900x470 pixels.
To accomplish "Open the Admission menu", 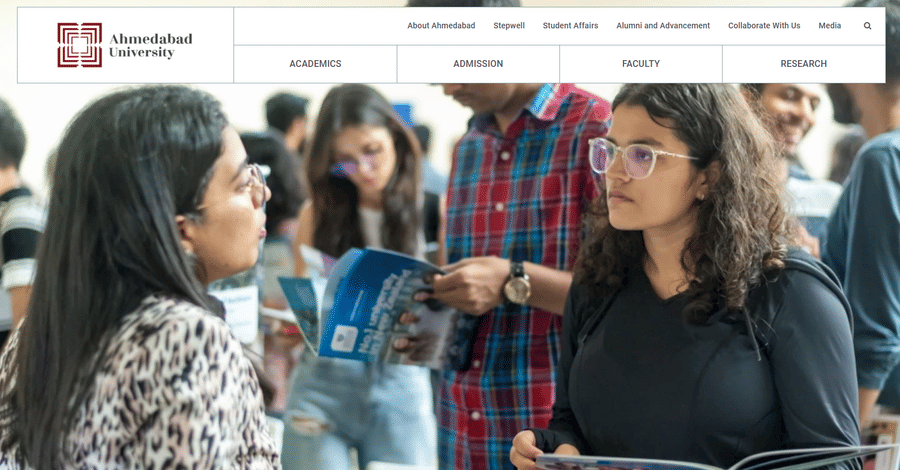I will pos(478,64).
